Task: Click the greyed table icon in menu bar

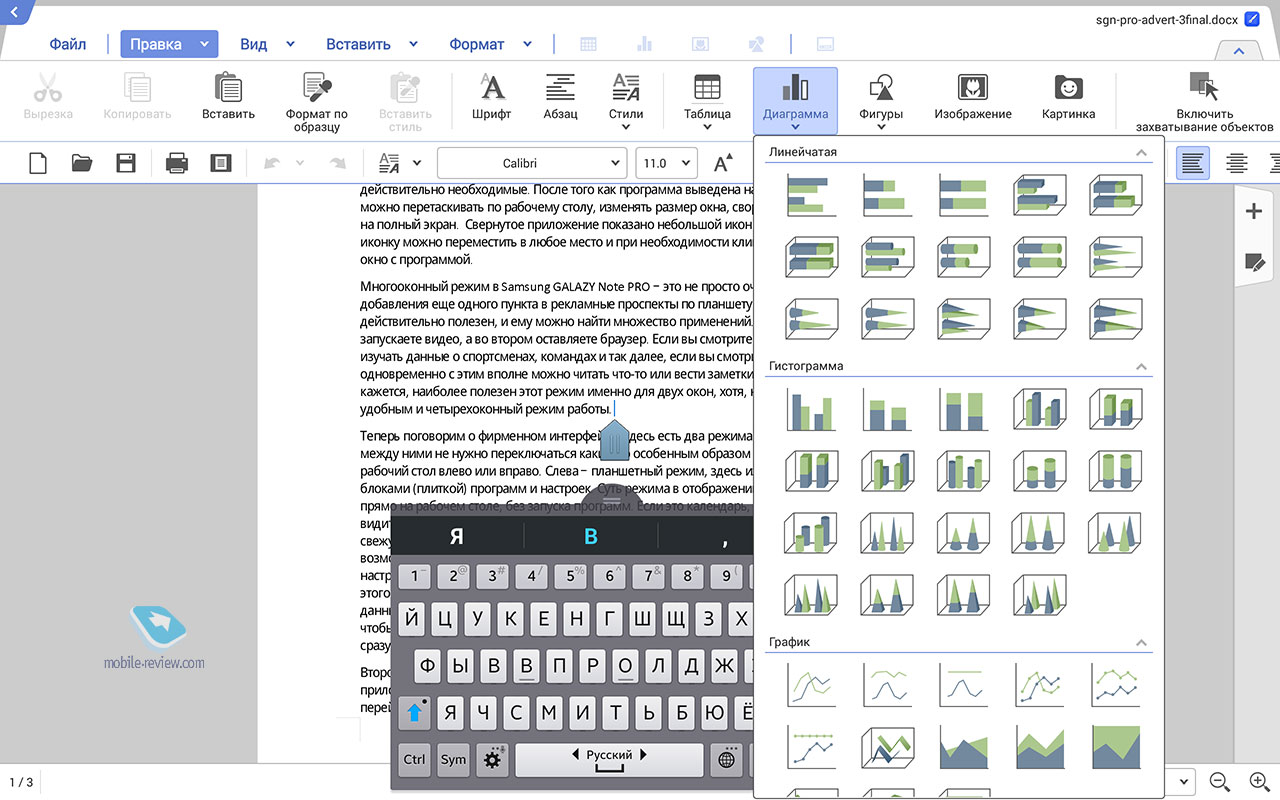Action: point(589,44)
